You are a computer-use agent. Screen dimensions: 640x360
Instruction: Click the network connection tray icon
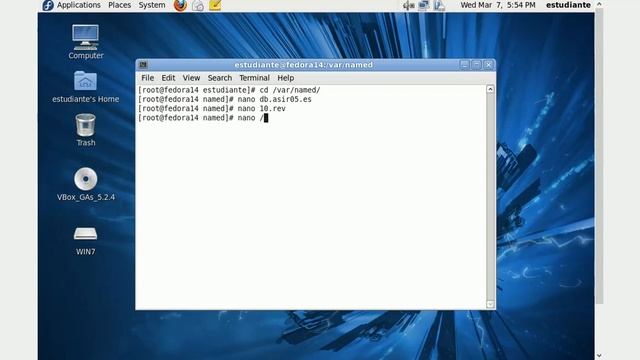(x=424, y=5)
